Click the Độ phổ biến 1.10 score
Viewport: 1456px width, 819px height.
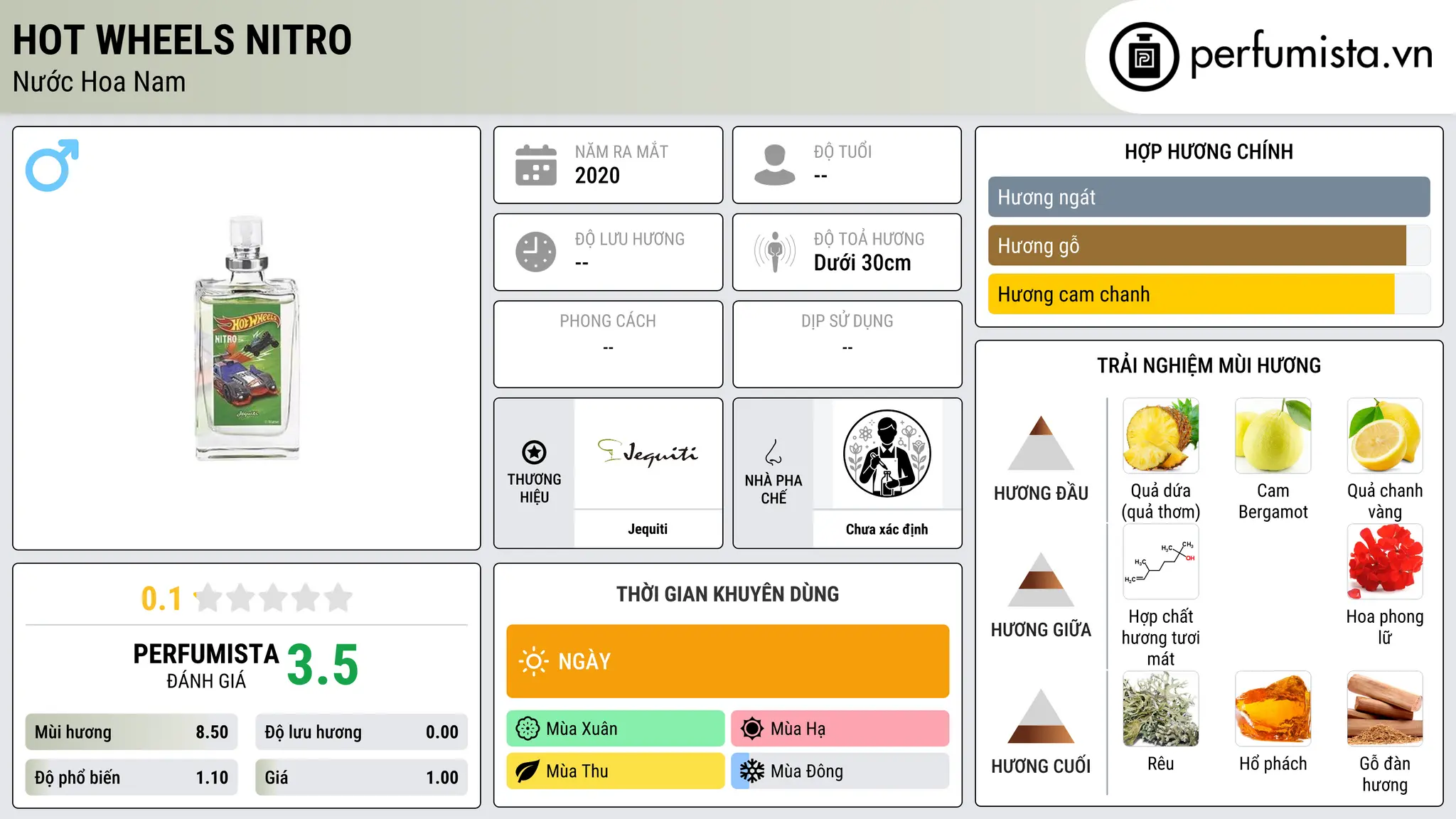pos(132,778)
